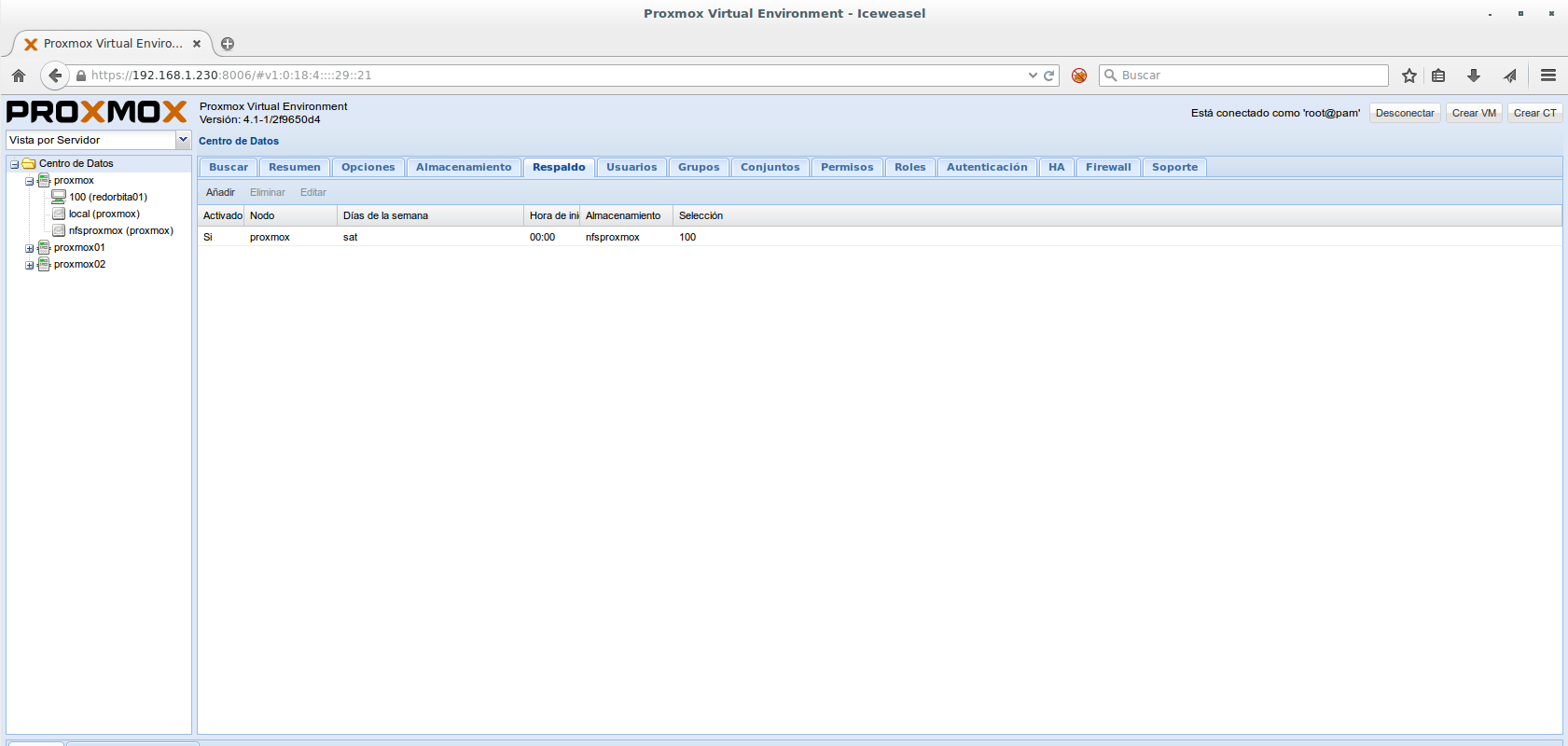1568x746 pixels.
Task: Click the VM 100 redorbita01 icon
Action: [x=59, y=197]
